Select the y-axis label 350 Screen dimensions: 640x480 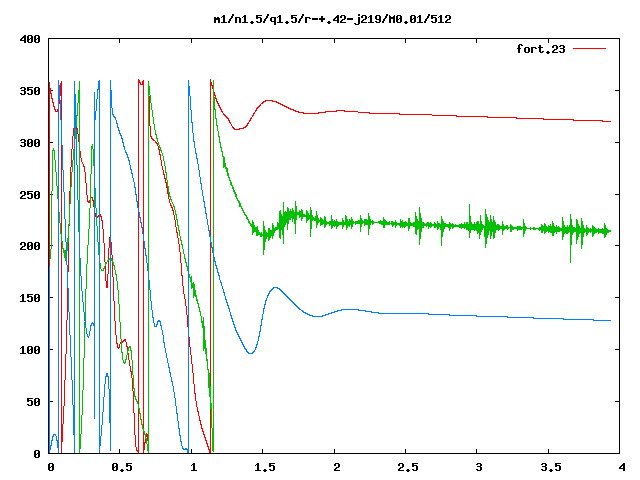click(x=30, y=91)
